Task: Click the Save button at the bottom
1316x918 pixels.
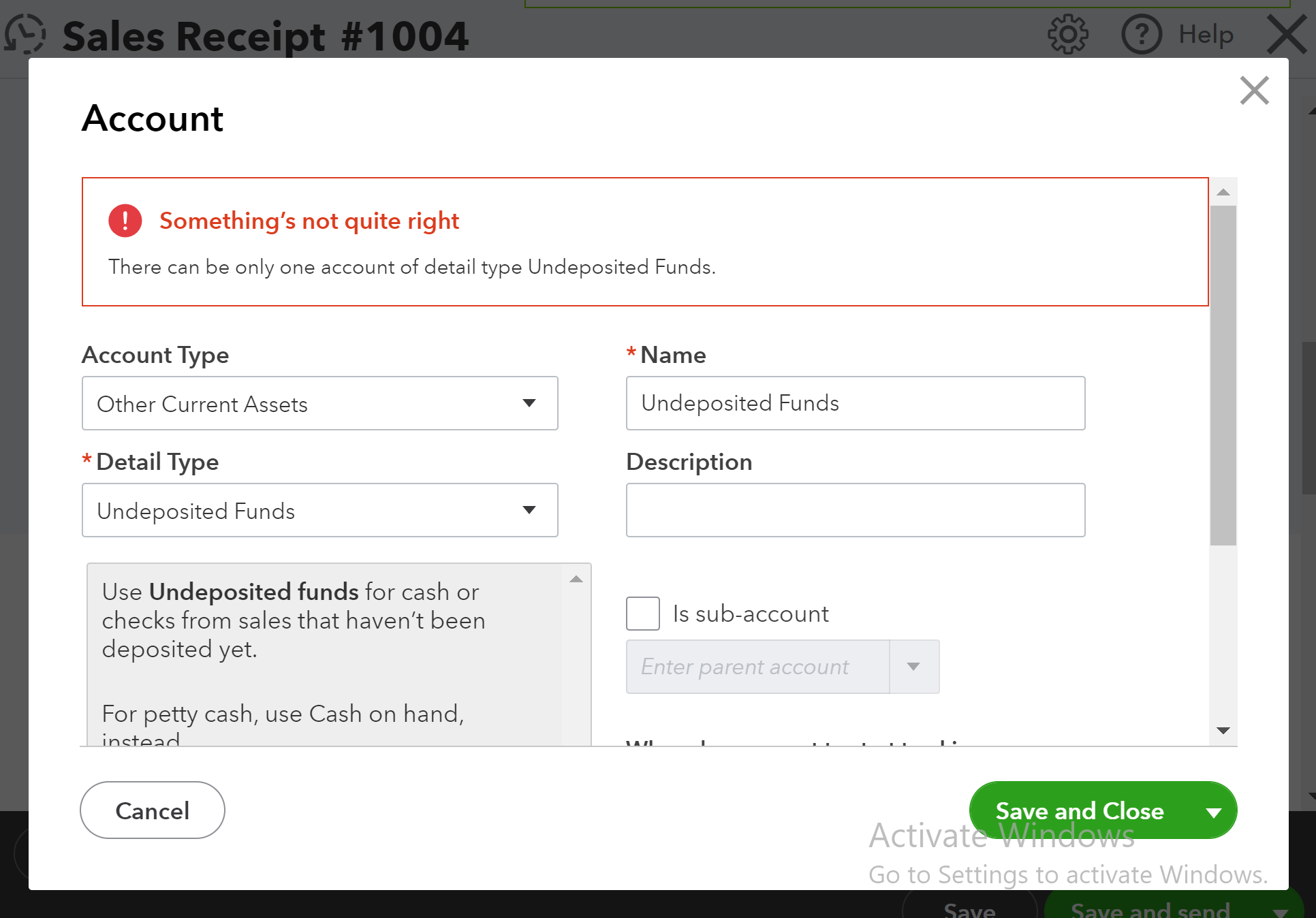Action: point(970,911)
